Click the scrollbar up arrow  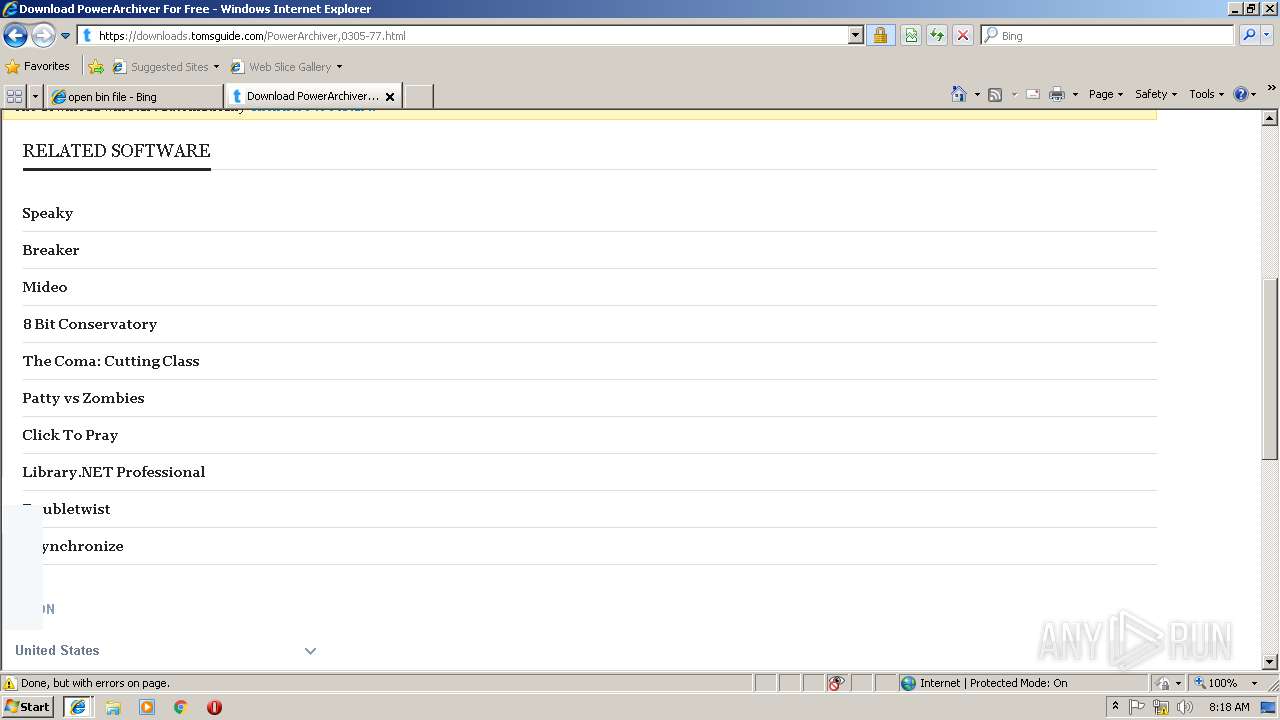click(x=1270, y=118)
